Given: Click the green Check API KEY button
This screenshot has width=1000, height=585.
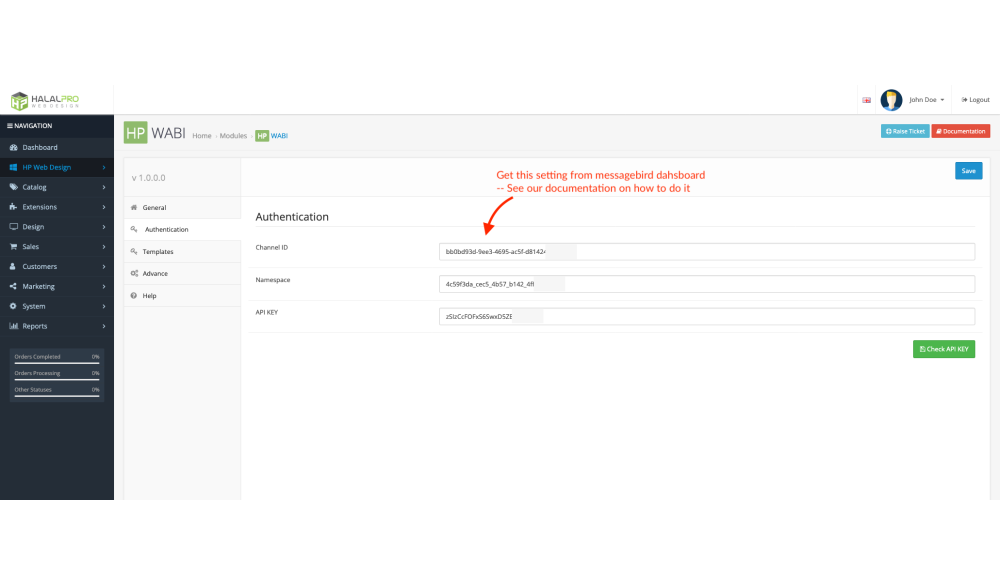Looking at the screenshot, I should pos(943,349).
